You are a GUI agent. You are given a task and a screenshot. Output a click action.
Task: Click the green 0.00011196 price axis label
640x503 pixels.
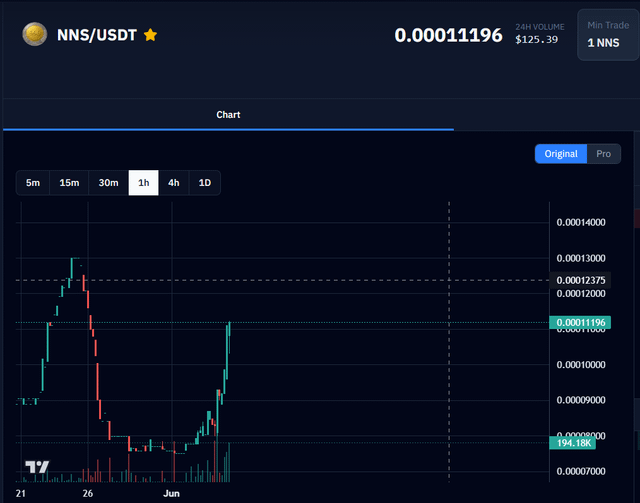coord(580,323)
